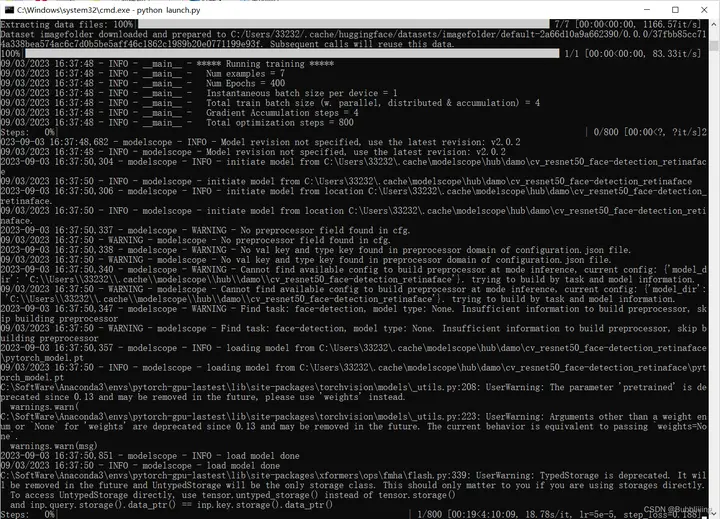Viewport: 720px width, 519px height.
Task: Click 'Instantaneous batch size per device = 1'
Action: click(302, 93)
